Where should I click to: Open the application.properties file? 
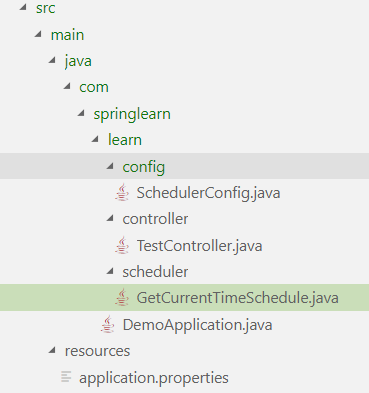154,378
